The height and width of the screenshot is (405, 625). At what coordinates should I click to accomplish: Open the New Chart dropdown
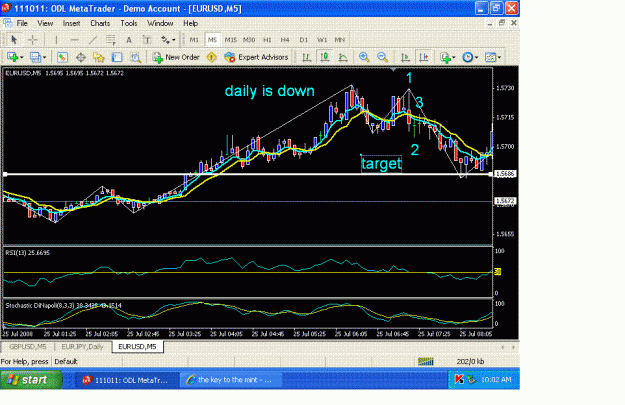click(x=15, y=57)
